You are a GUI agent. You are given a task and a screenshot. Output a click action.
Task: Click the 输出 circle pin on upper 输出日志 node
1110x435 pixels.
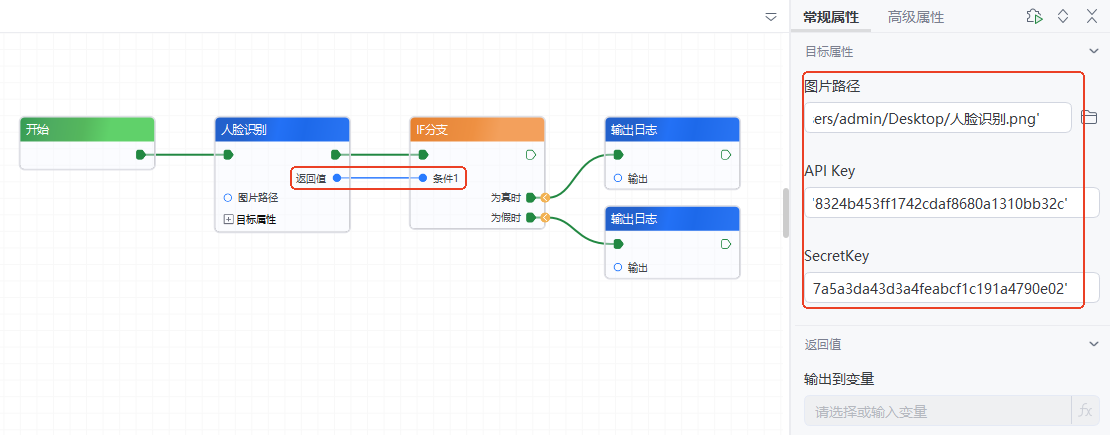pyautogui.click(x=618, y=179)
